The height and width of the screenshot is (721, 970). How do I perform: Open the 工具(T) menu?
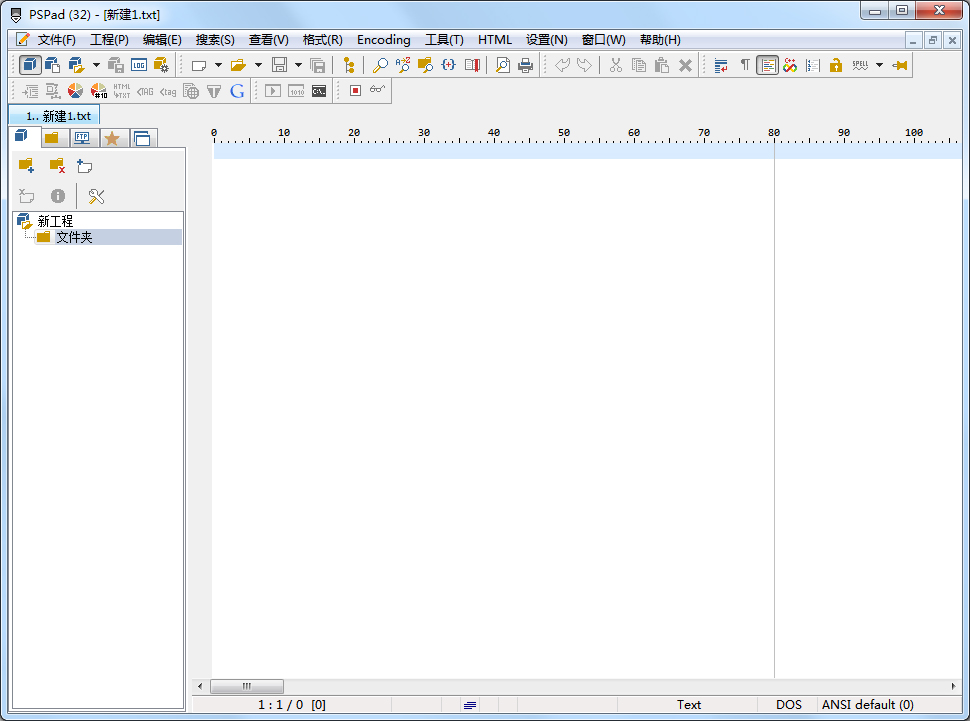(x=444, y=40)
